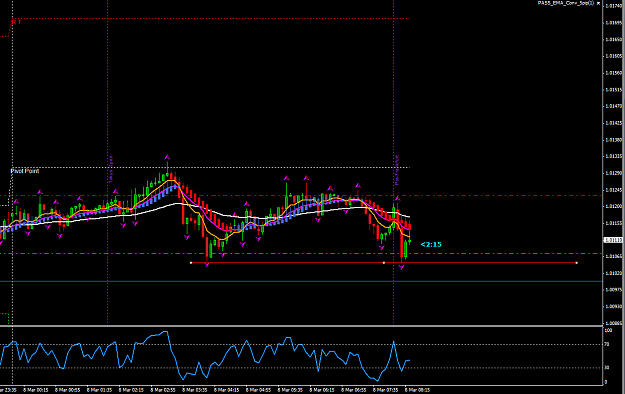The height and width of the screenshot is (394, 625).
Task: Click the 1.01605 price axis label
Action: [614, 56]
